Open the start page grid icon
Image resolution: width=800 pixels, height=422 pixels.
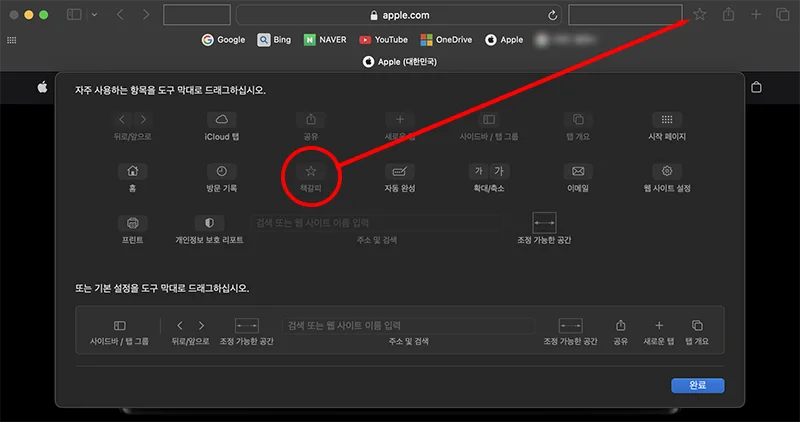(12, 40)
